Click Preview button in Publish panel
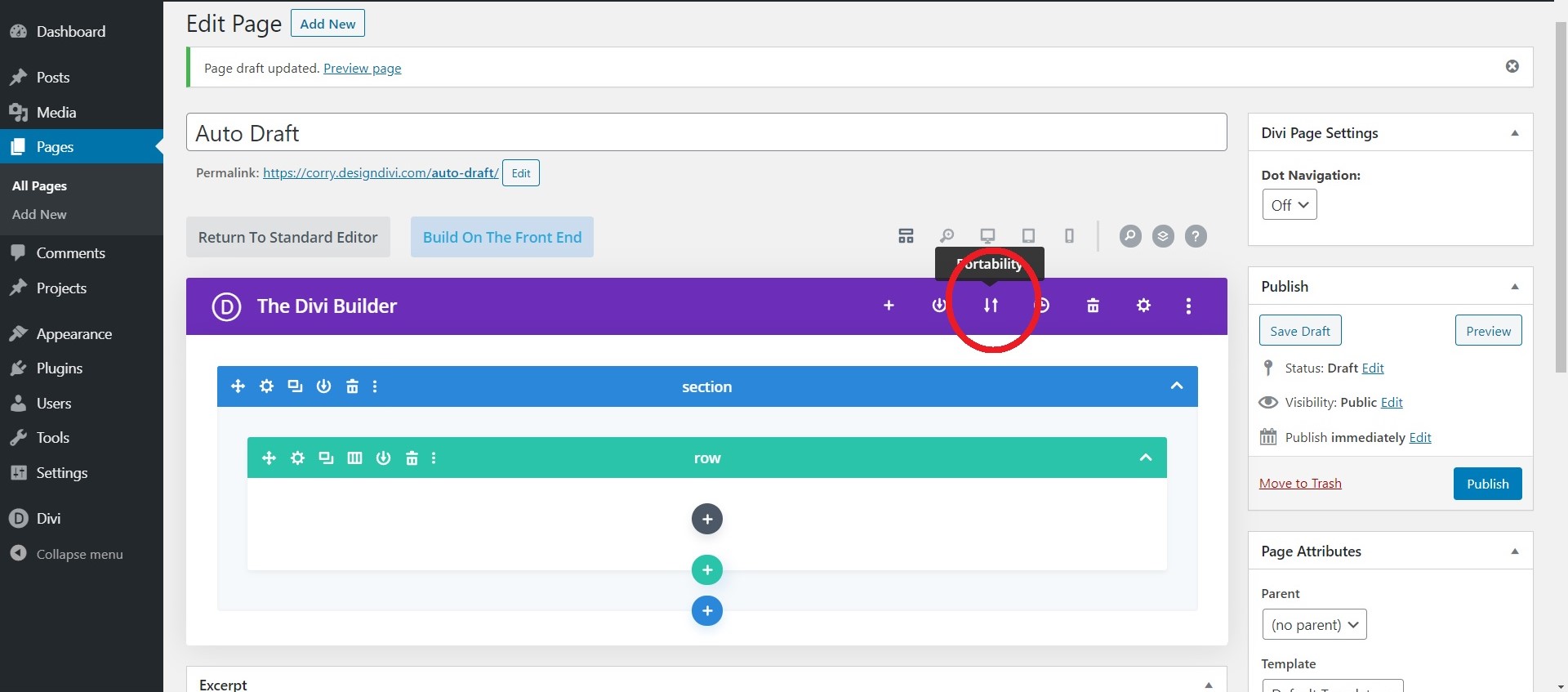The width and height of the screenshot is (1568, 692). (x=1488, y=331)
